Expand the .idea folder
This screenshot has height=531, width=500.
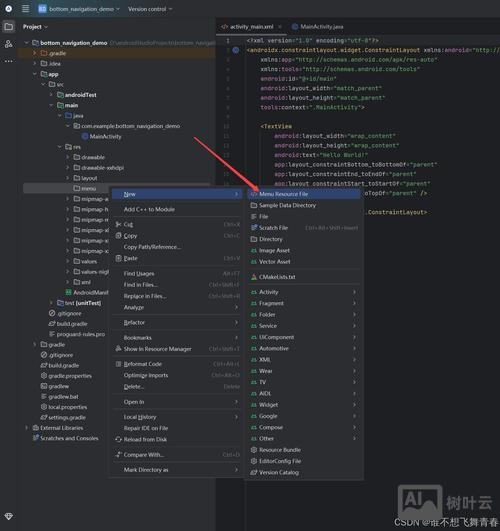pyautogui.click(x=35, y=63)
